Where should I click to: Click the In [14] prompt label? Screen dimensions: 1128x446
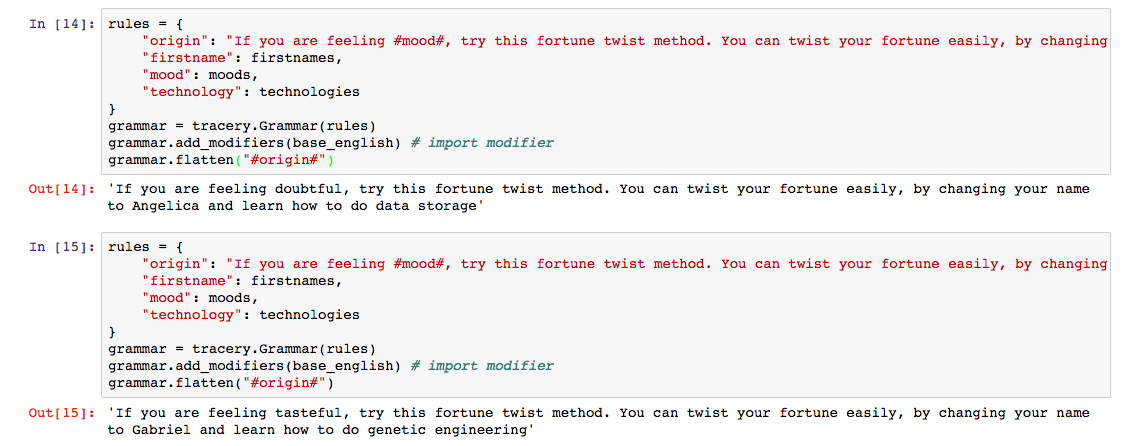(x=62, y=24)
